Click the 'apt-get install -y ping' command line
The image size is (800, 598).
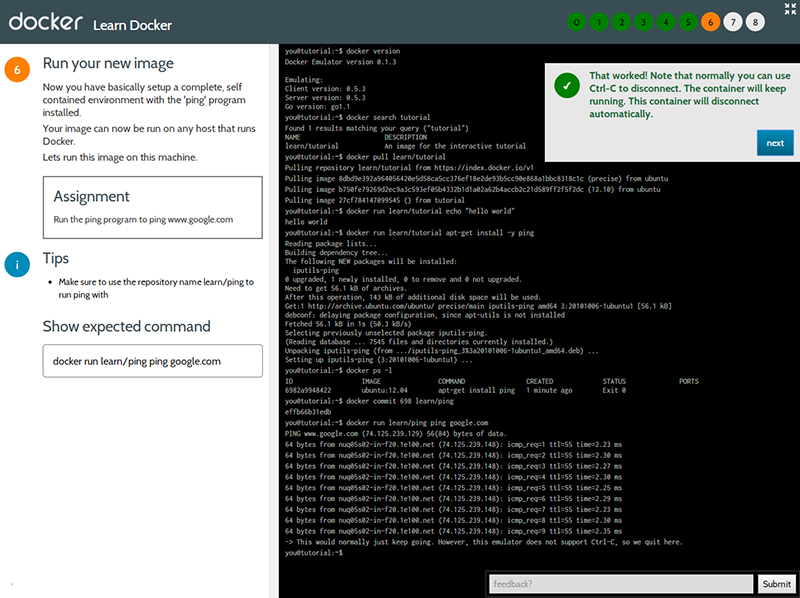click(409, 233)
